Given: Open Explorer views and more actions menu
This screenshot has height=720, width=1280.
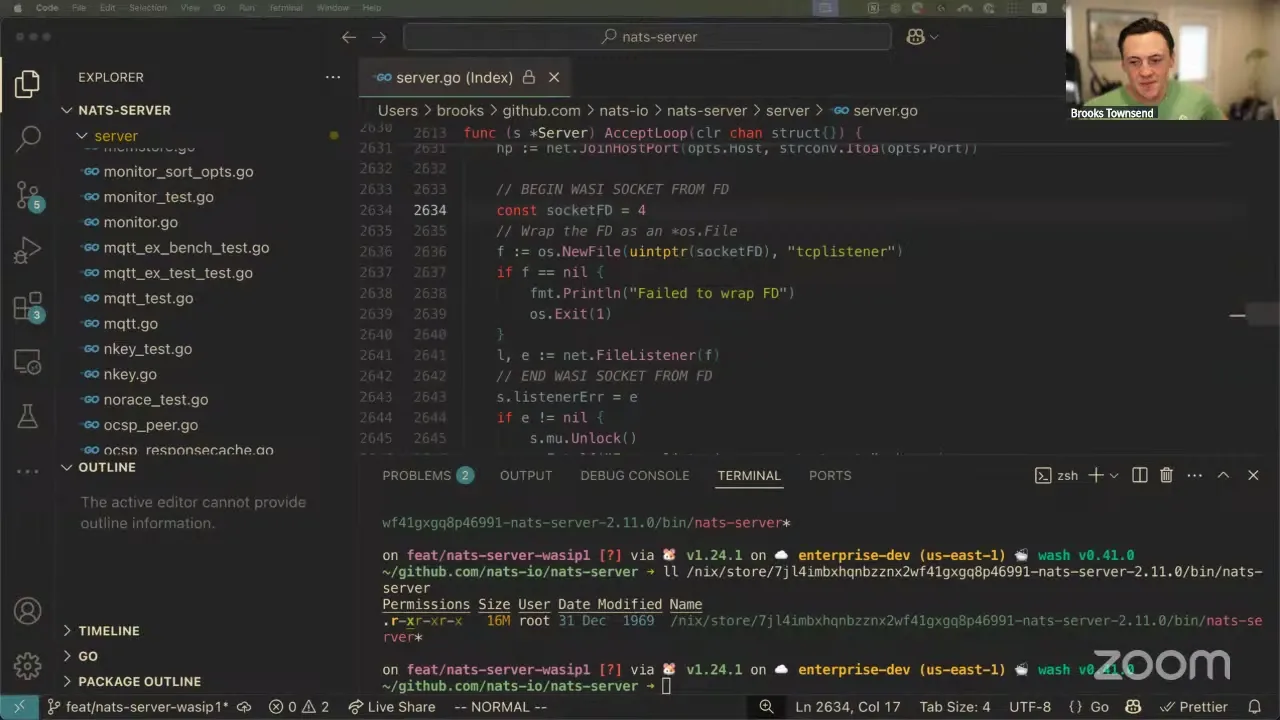Looking at the screenshot, I should tap(333, 77).
